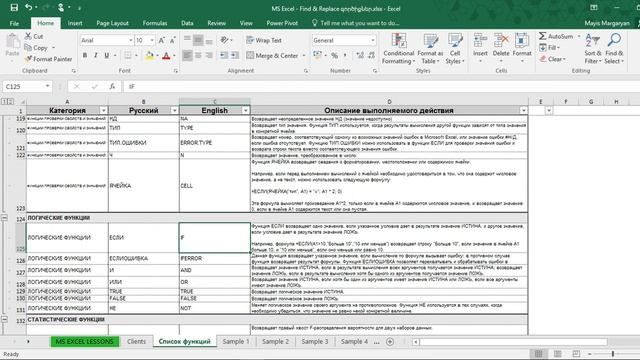Screen dimensions: 640x360
Task: Click the Clear button in Editing
Action: (x=553, y=59)
